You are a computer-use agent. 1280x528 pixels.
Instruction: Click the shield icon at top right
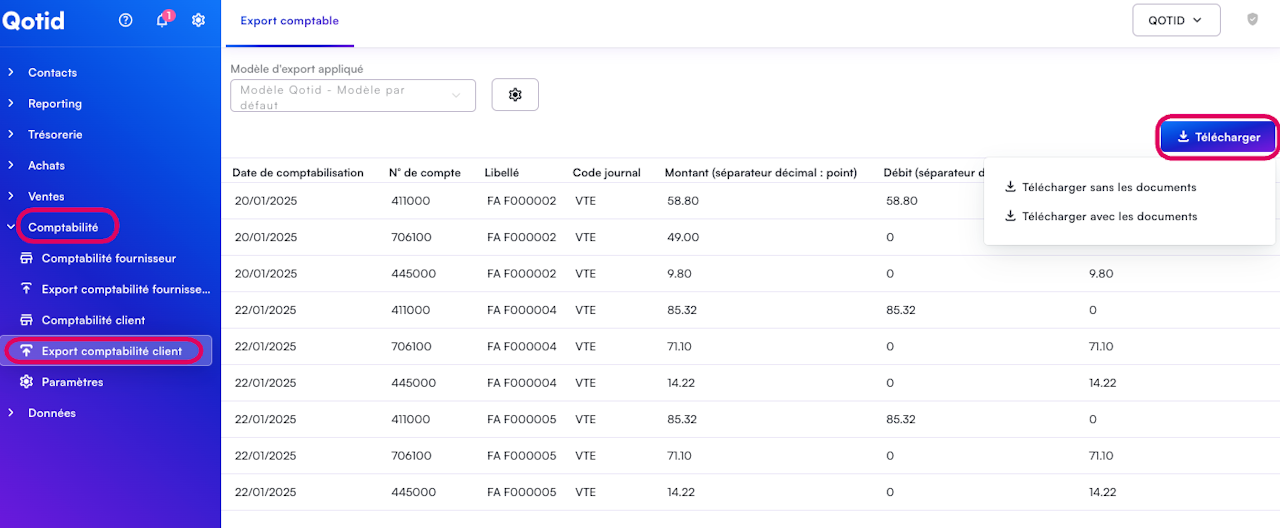(x=1252, y=19)
